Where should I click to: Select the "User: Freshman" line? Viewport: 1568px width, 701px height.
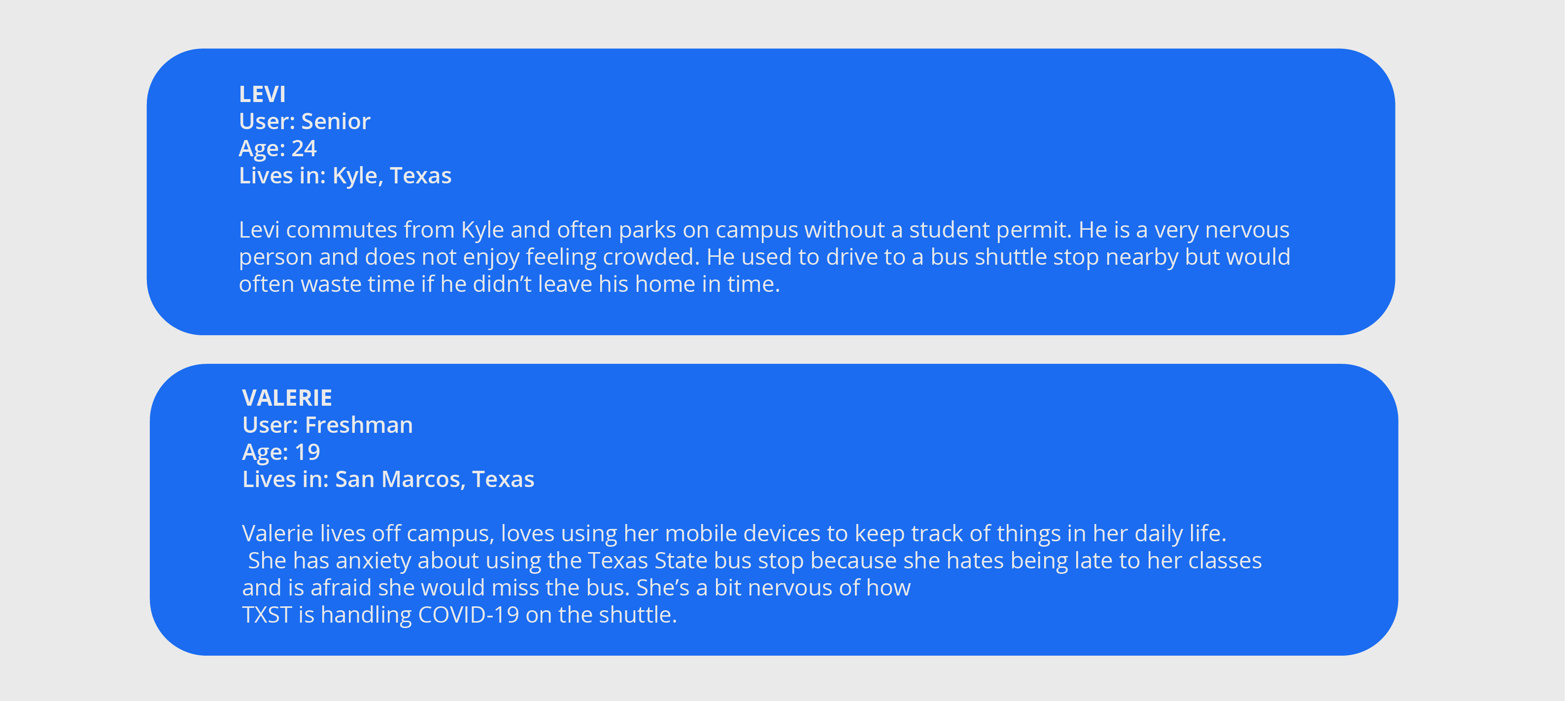(x=328, y=425)
